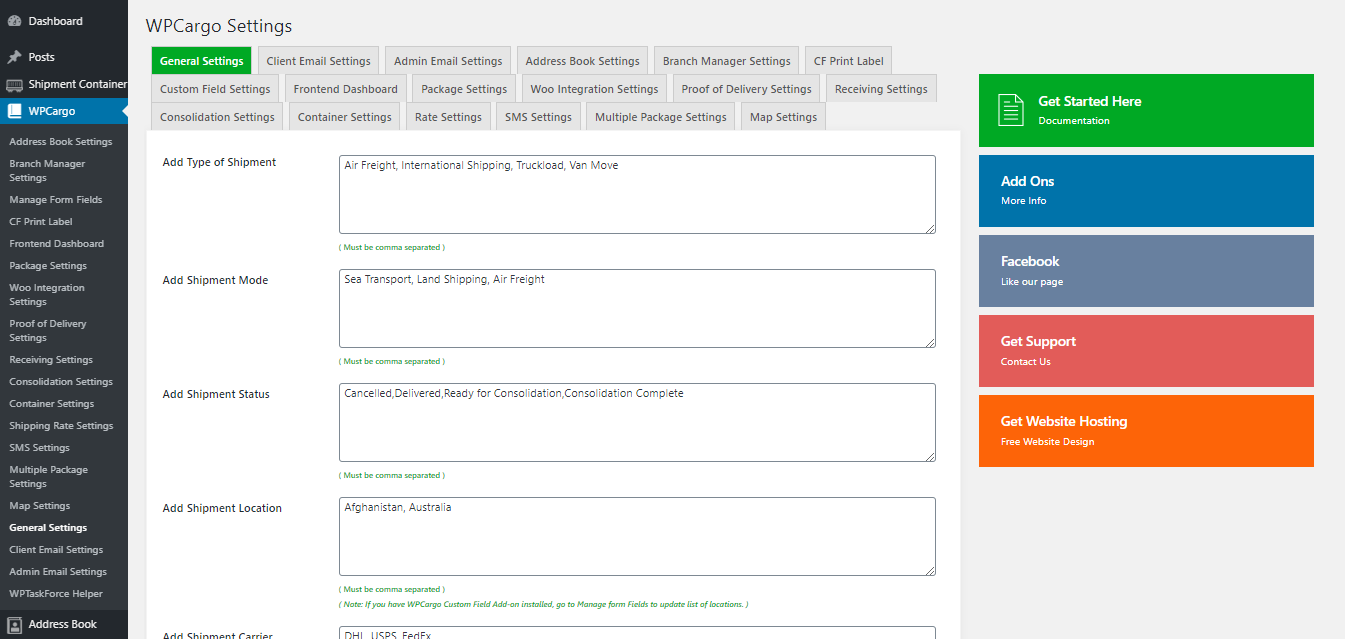Click inside the Shipment Mode textarea

[x=637, y=309]
